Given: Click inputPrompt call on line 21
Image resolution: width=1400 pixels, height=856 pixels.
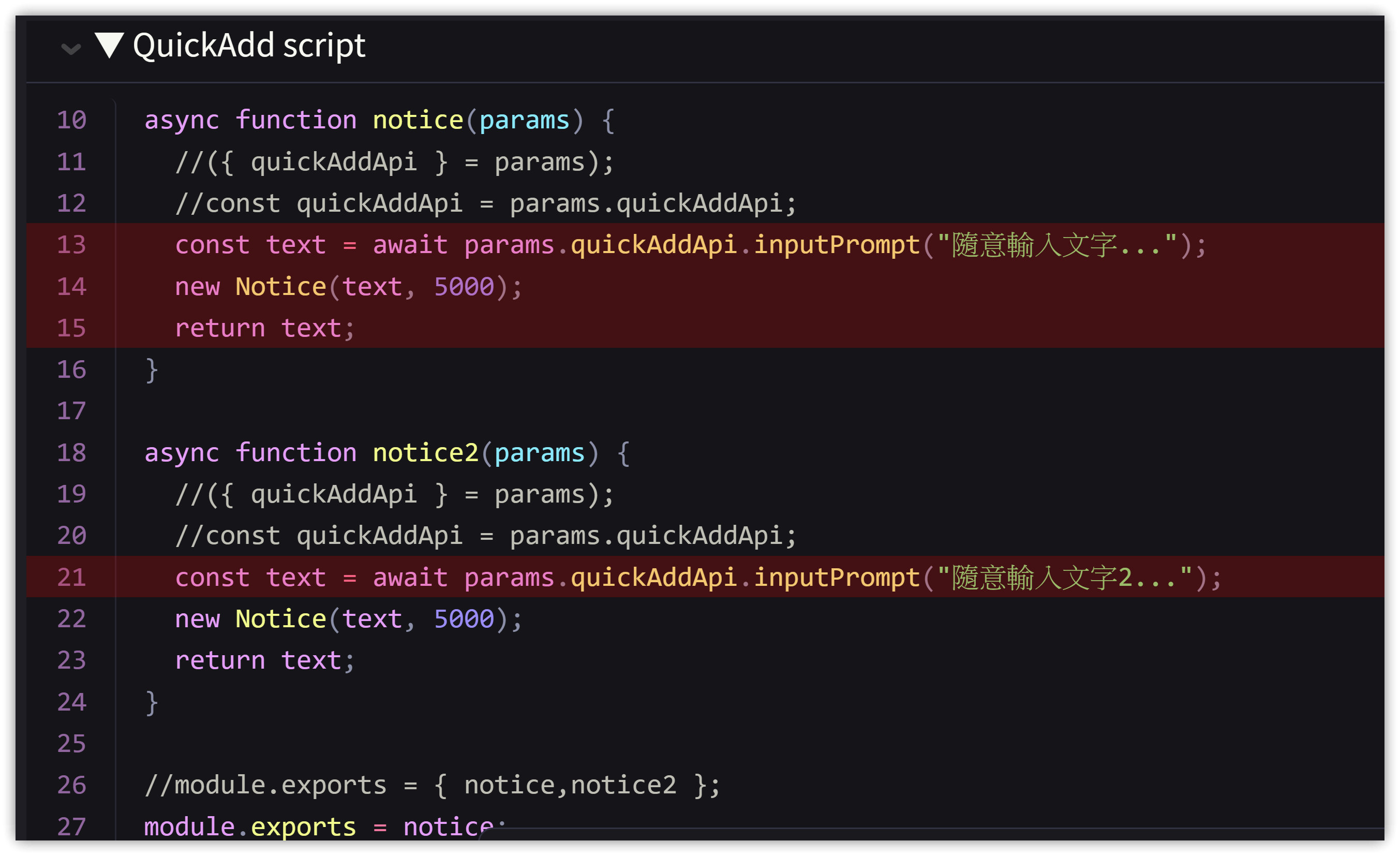Looking at the screenshot, I should (x=837, y=578).
